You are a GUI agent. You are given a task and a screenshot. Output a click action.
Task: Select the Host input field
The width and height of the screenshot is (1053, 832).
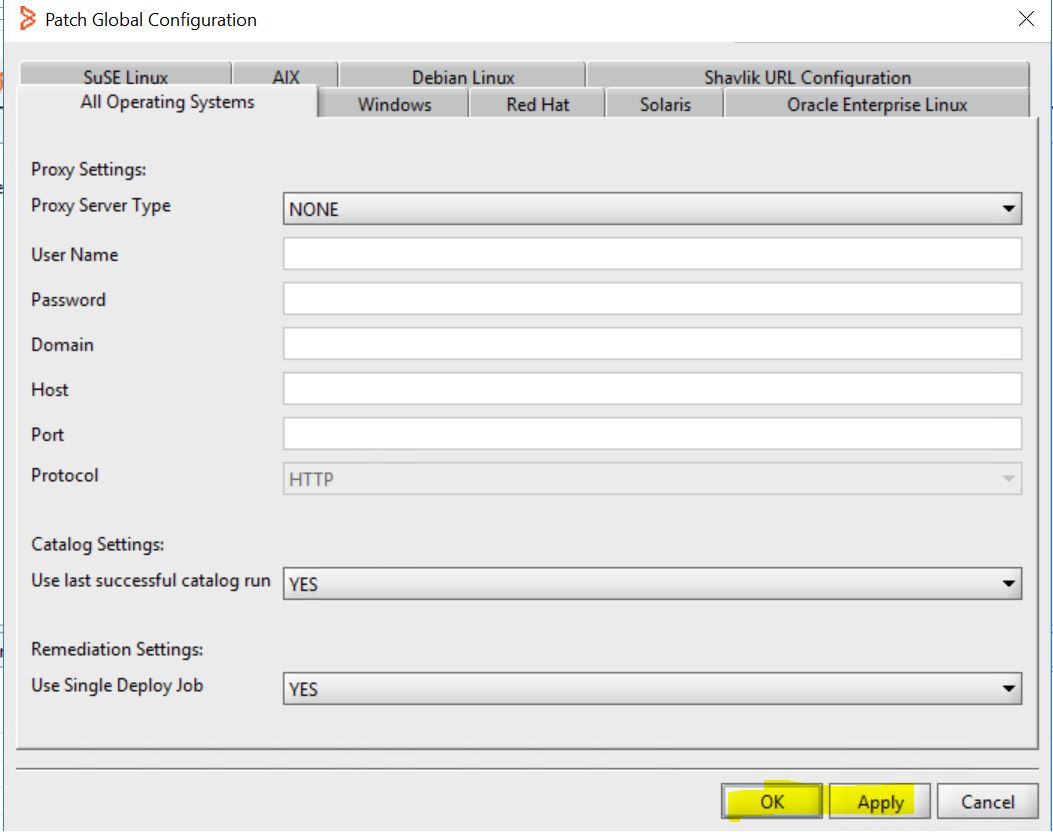(x=652, y=389)
